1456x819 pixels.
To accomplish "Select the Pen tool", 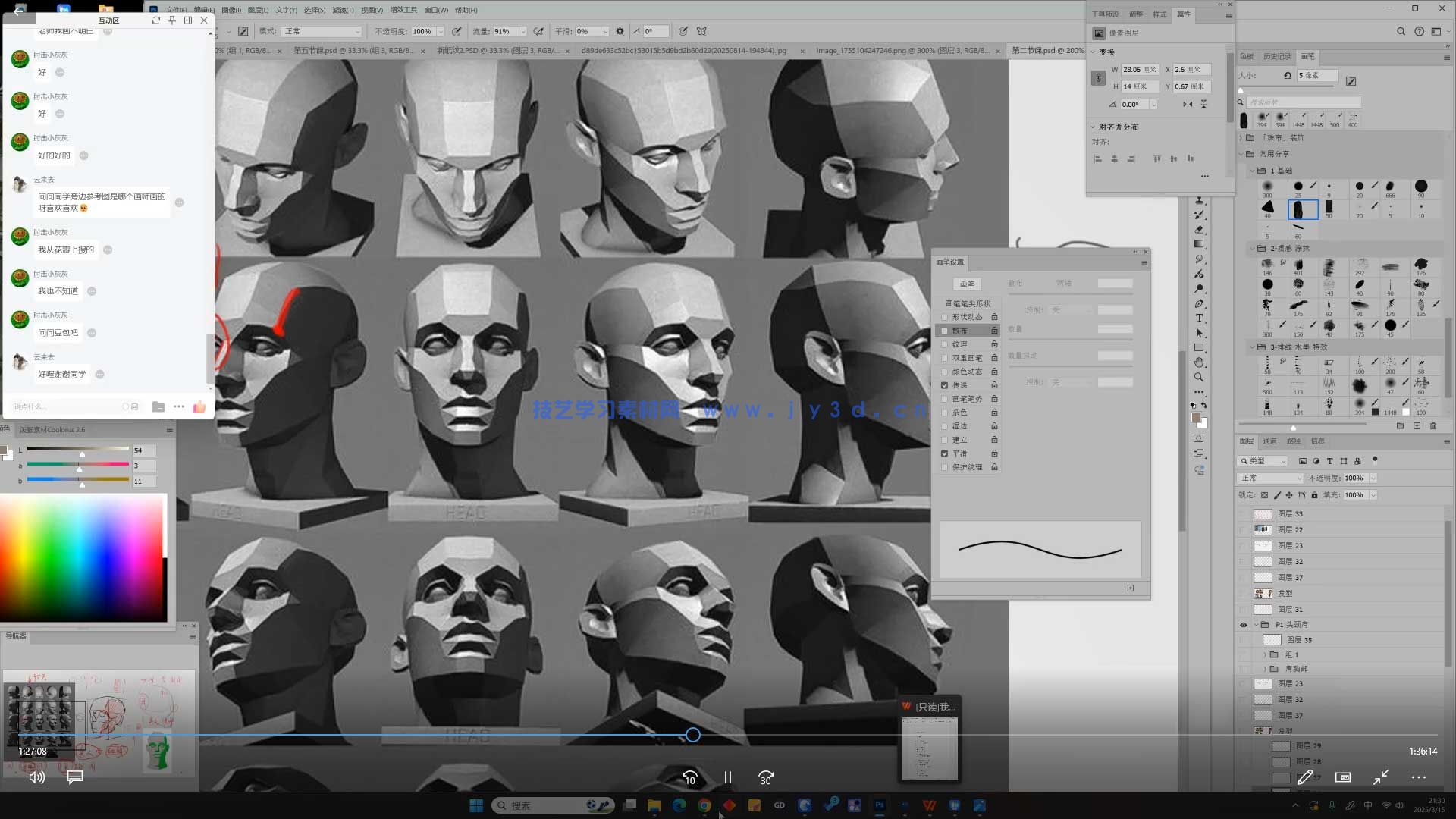I will [1199, 303].
